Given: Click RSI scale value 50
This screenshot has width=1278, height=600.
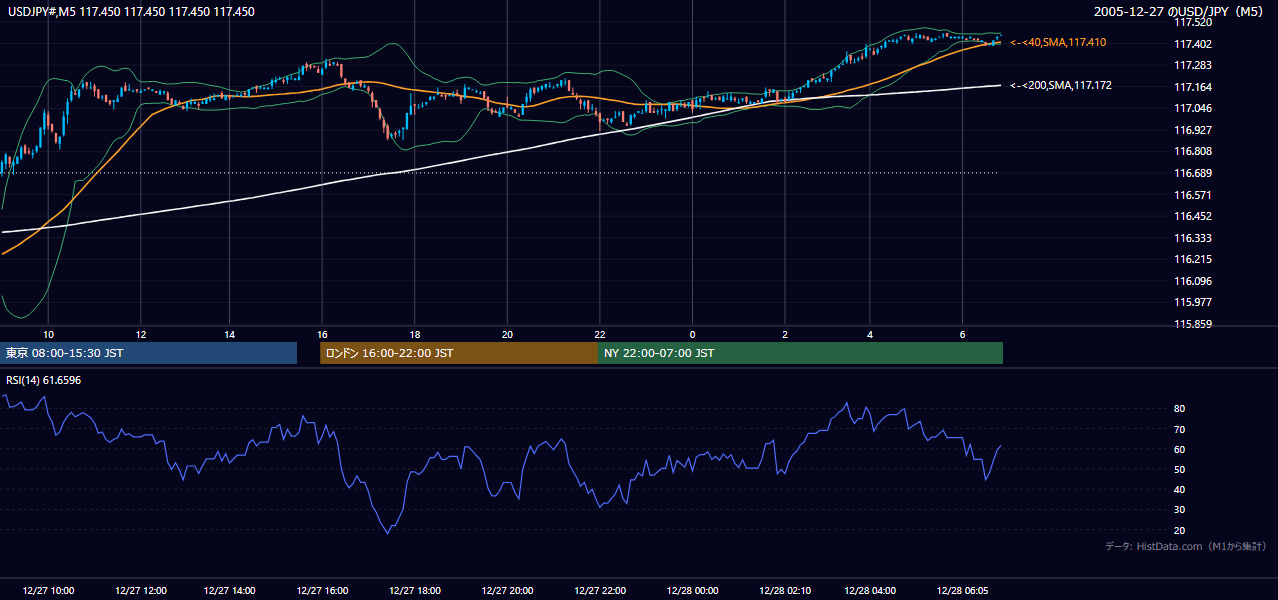Looking at the screenshot, I should pyautogui.click(x=1180, y=469).
